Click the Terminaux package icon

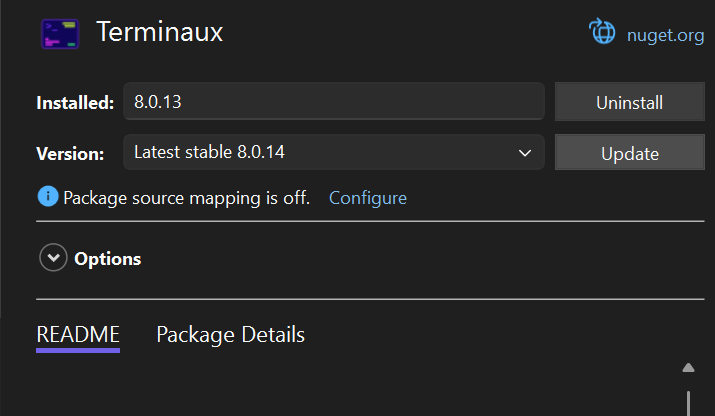pyautogui.click(x=60, y=32)
